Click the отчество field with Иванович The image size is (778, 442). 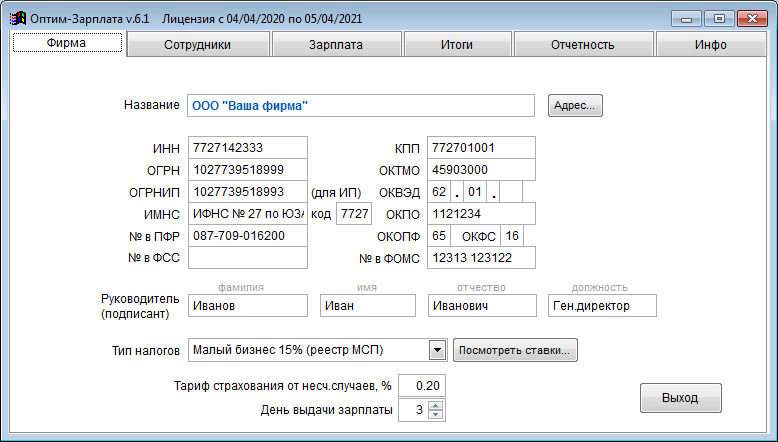click(482, 306)
